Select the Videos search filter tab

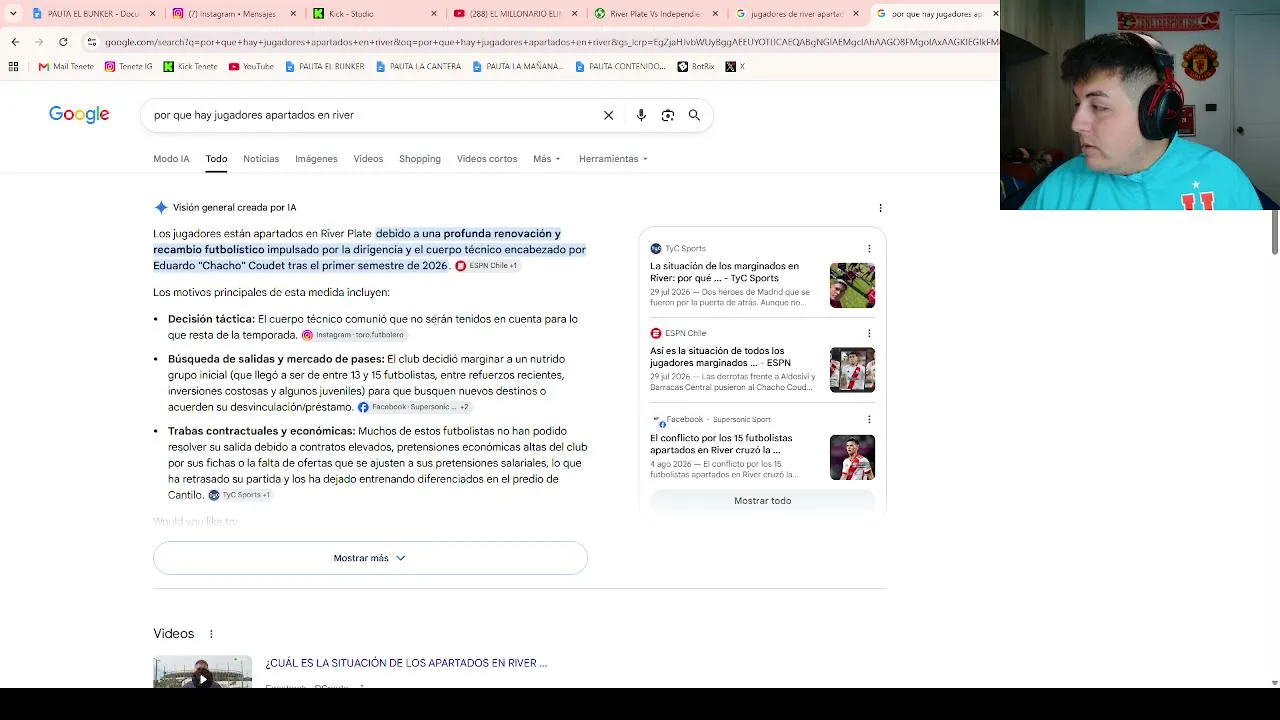368,159
